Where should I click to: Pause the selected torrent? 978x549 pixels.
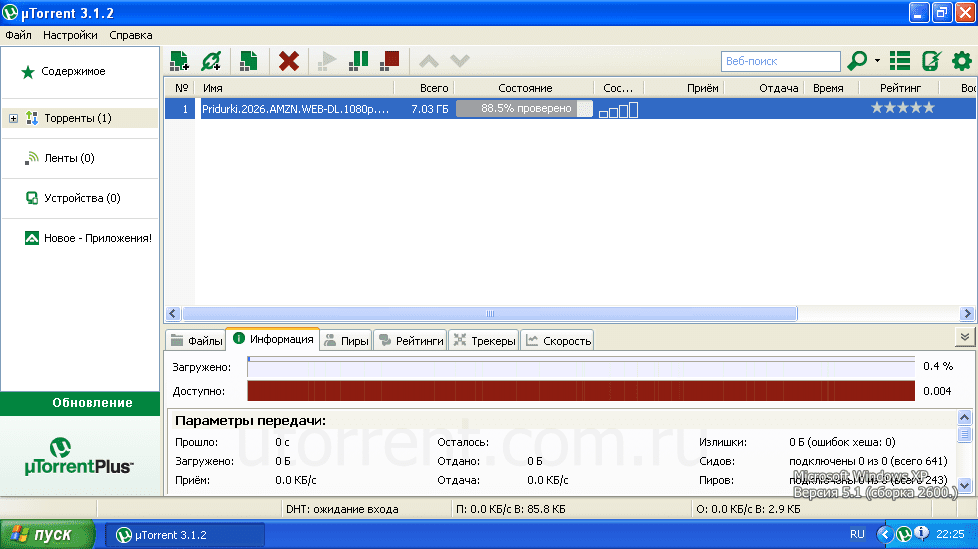point(359,61)
